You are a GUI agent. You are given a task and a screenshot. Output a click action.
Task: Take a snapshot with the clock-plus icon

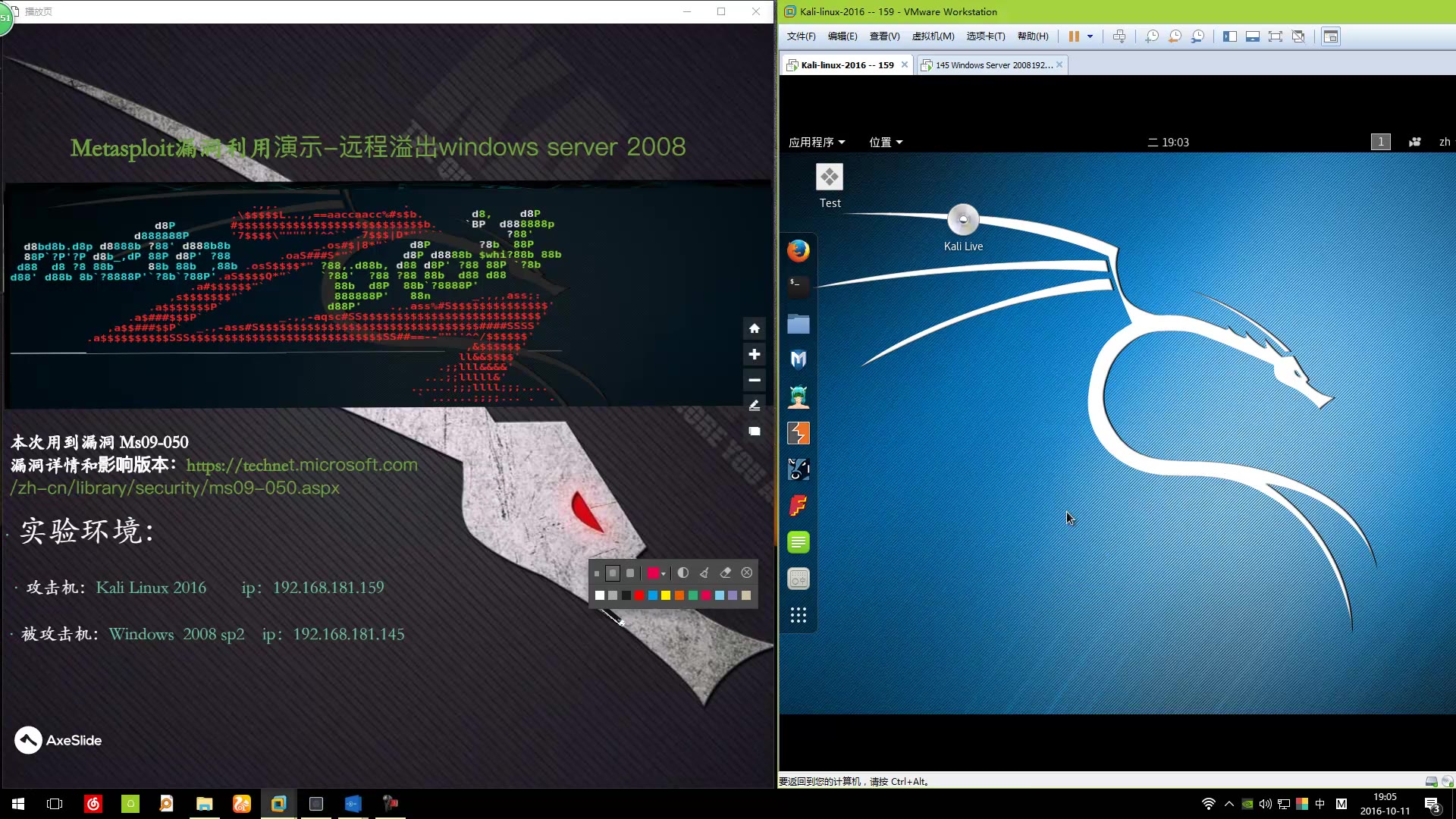pyautogui.click(x=1152, y=36)
